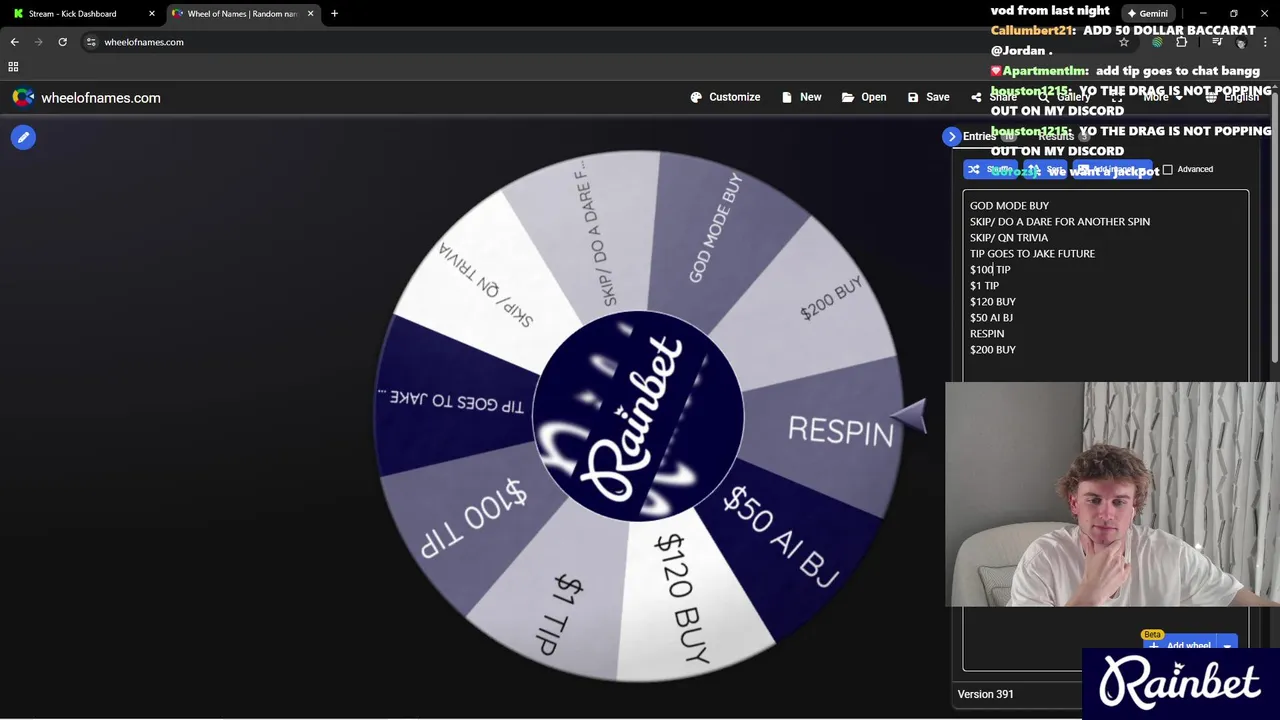Click the '$200 BUY' entry line

(x=992, y=349)
